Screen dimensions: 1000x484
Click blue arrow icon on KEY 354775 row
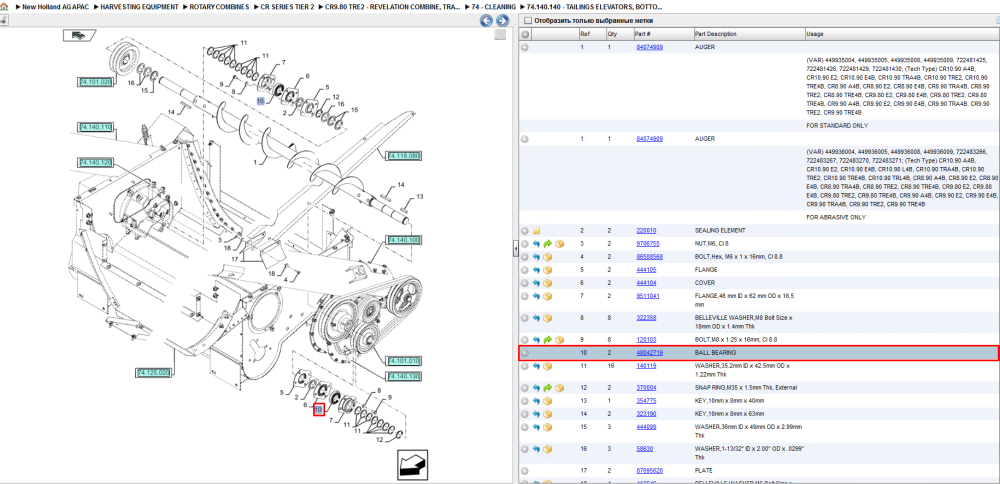[x=536, y=401]
